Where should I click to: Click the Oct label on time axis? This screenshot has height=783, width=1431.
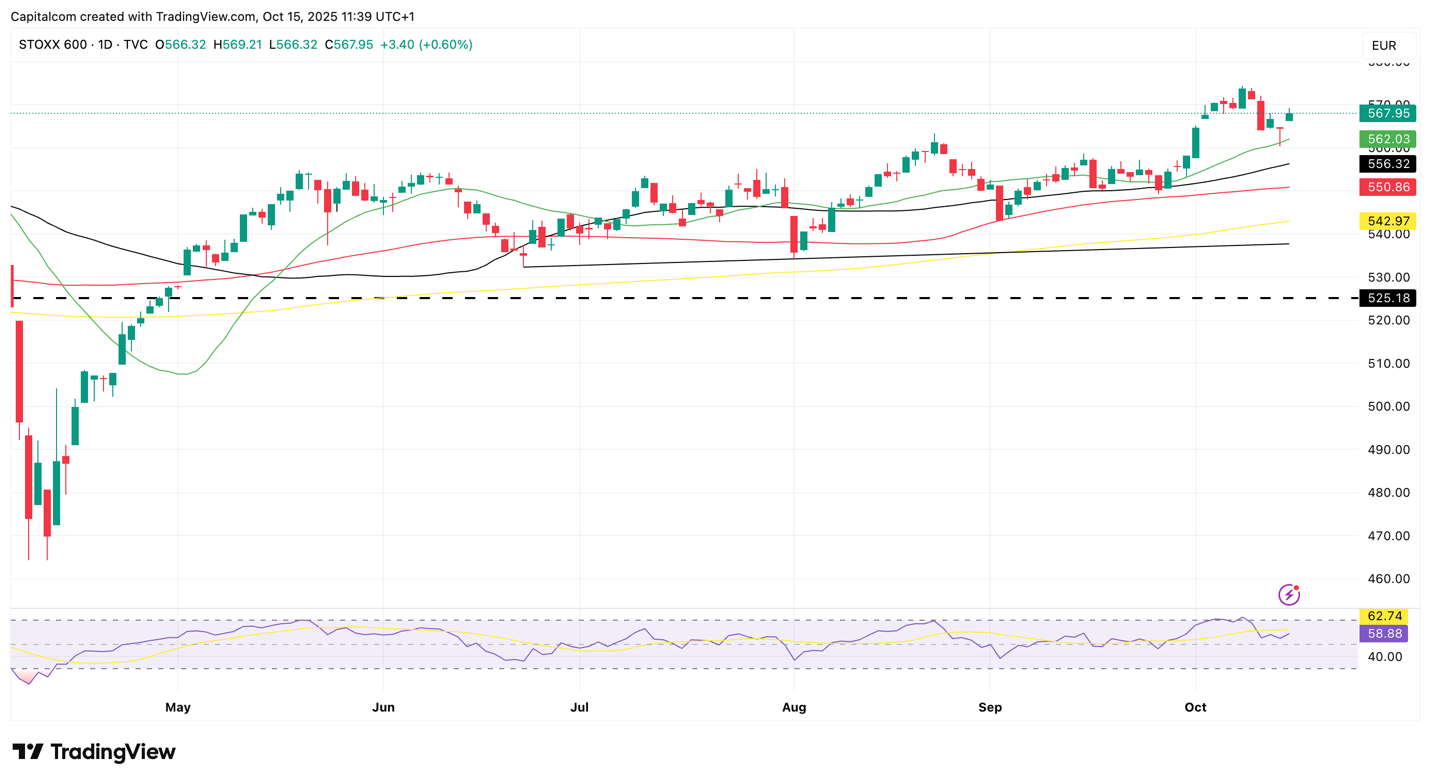(x=1195, y=708)
